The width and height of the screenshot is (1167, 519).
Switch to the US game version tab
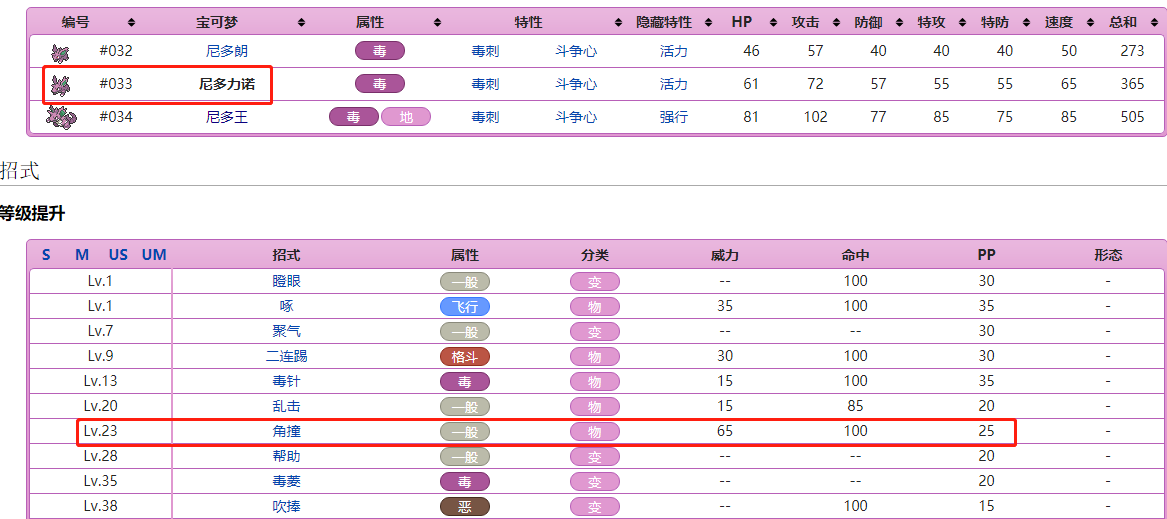[x=118, y=255]
